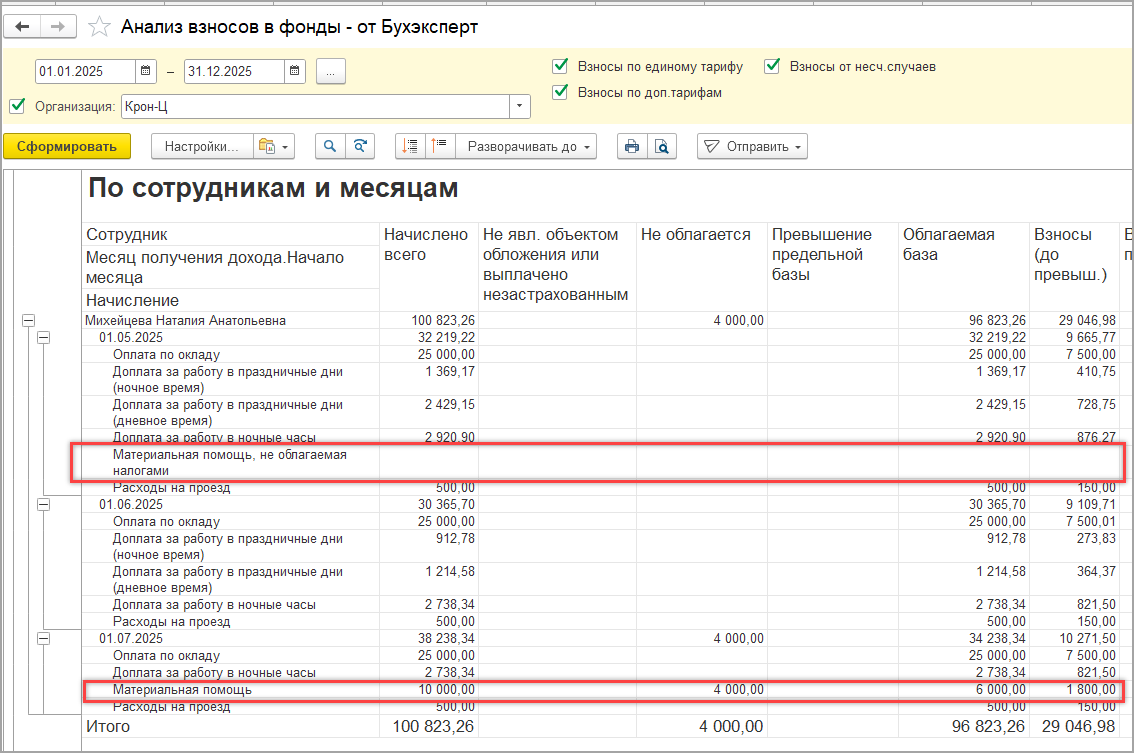Open period selection ellipsis button
Viewport: 1134px width, 753px height.
click(331, 71)
